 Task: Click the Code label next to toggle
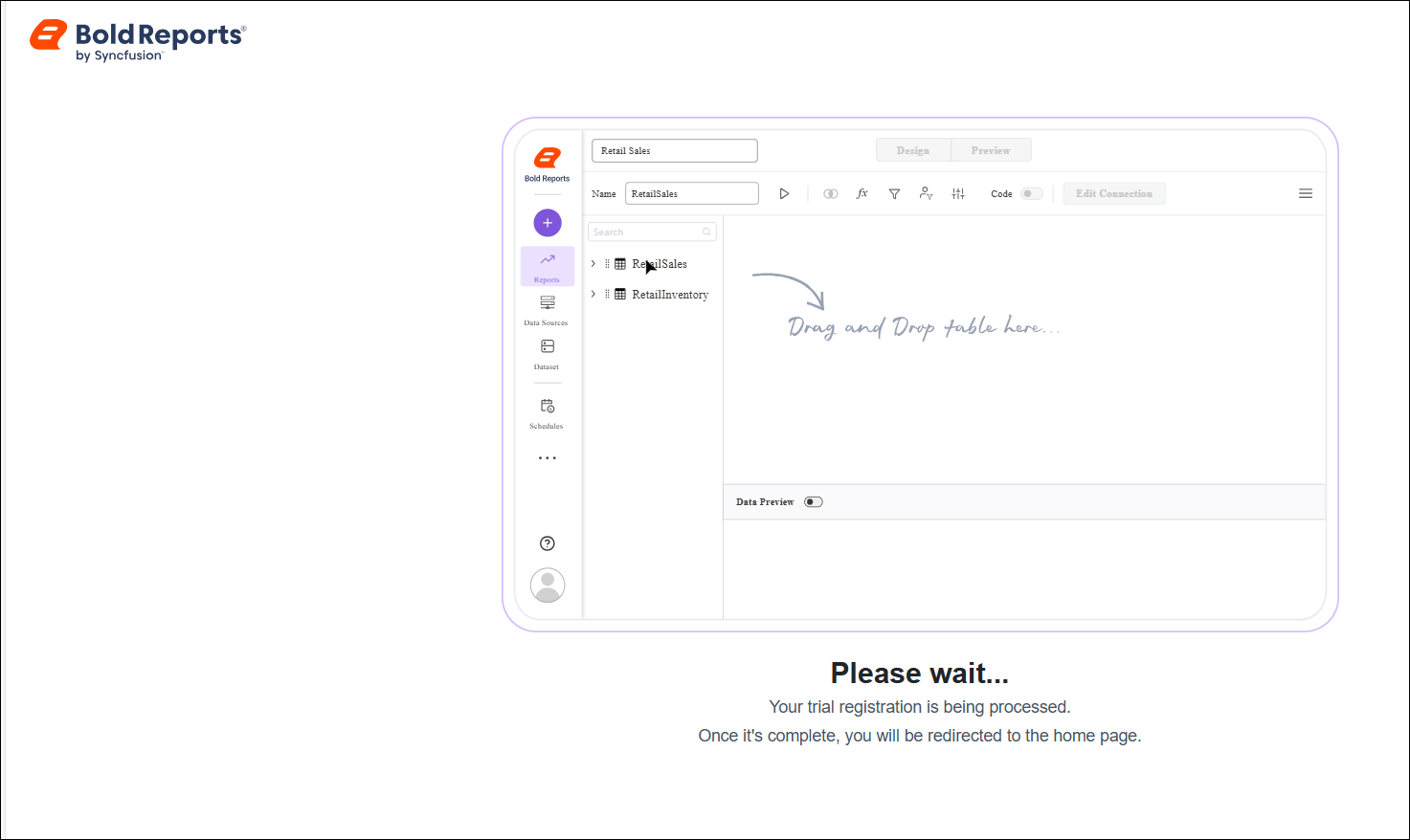click(1001, 193)
